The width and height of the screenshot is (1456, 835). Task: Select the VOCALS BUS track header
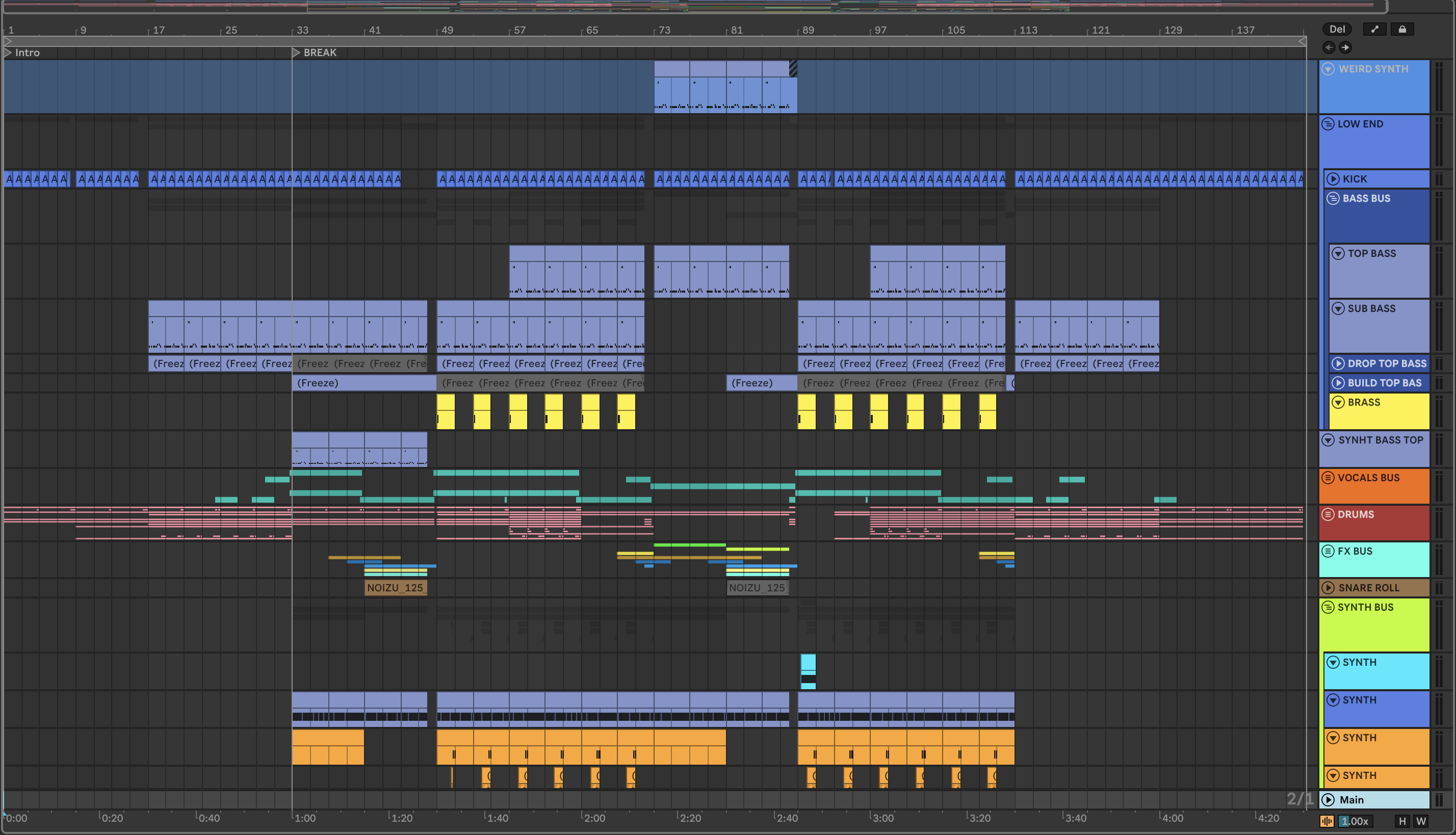1376,487
